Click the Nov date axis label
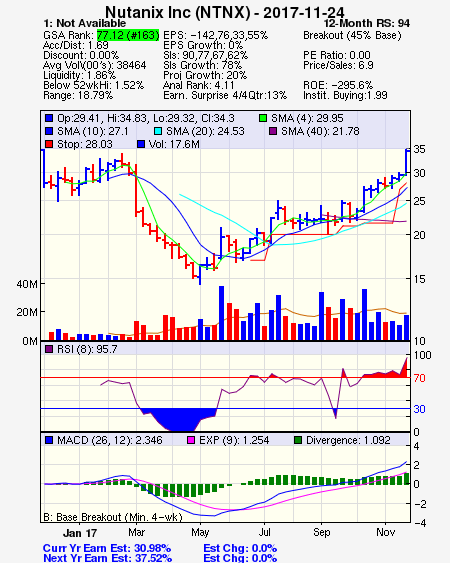Screen dimensions: 450x563 (x=386, y=532)
